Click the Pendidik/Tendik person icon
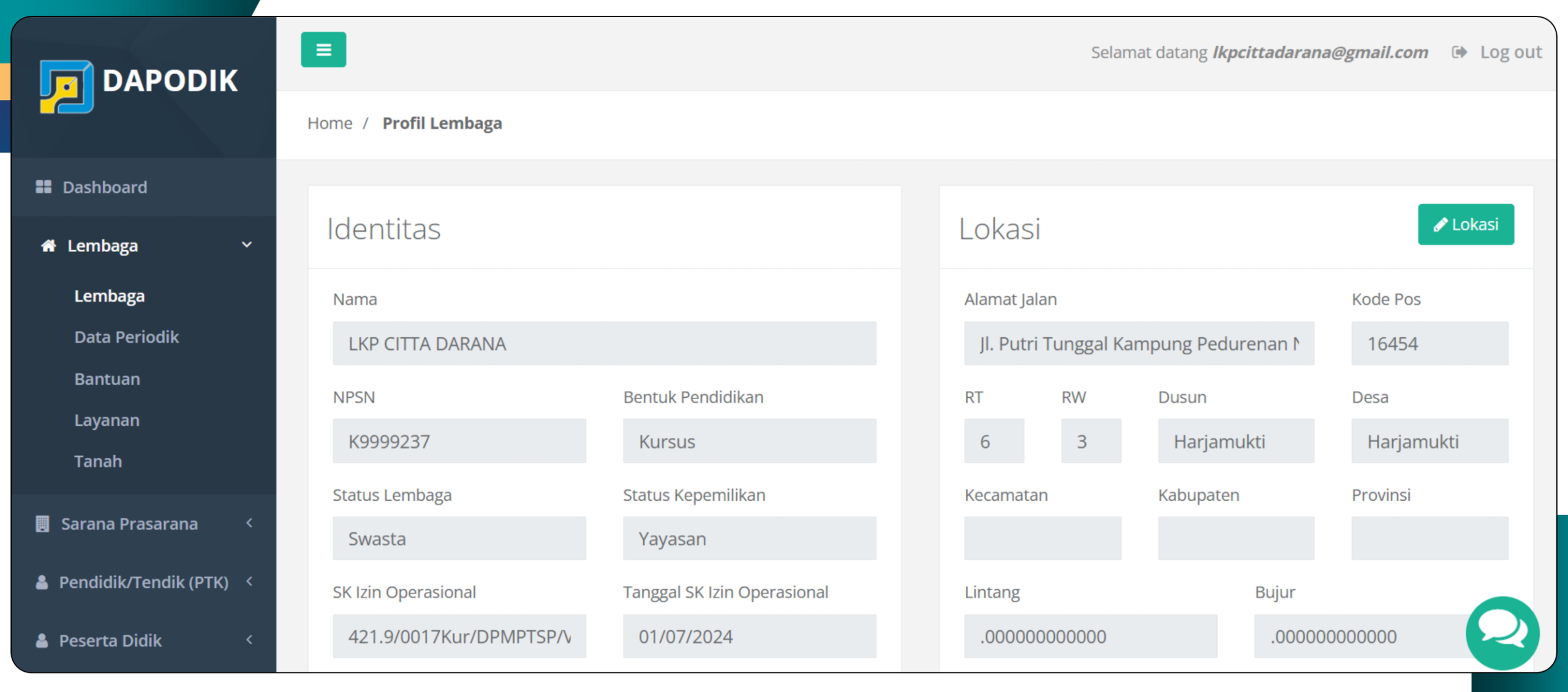The width and height of the screenshot is (1568, 692). click(42, 582)
